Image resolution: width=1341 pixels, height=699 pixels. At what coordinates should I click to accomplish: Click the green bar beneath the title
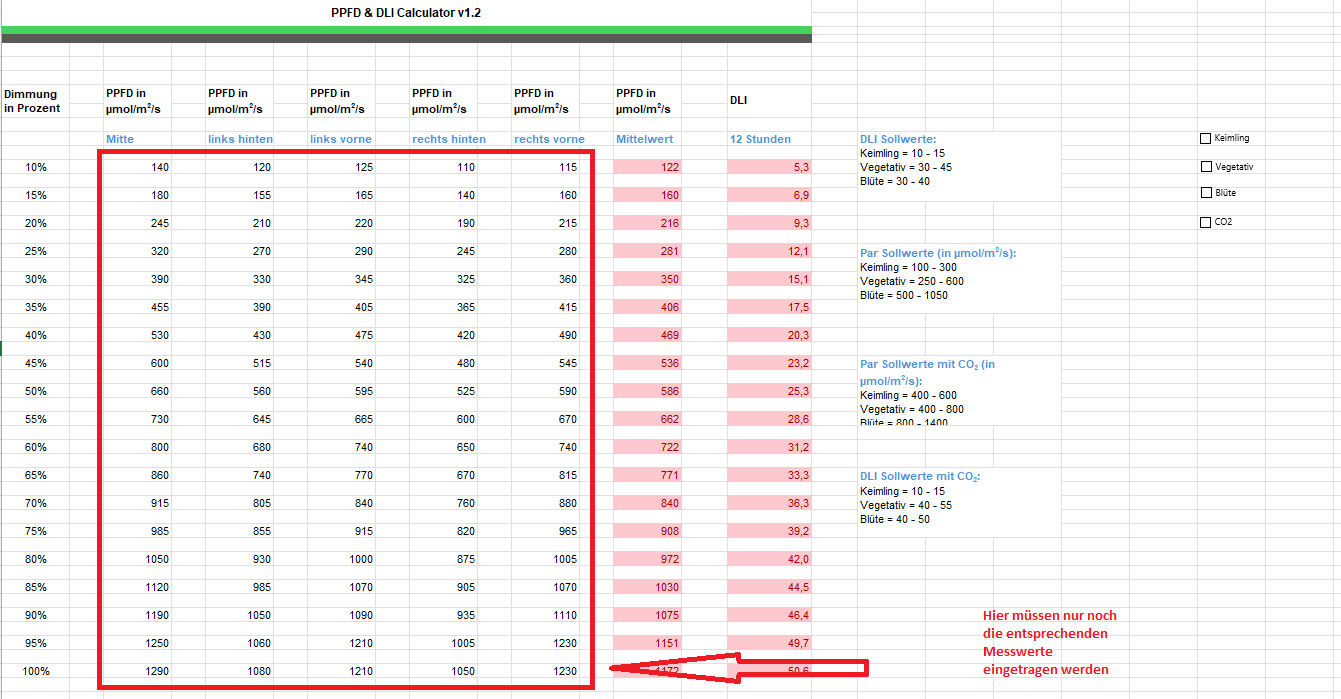[x=406, y=30]
